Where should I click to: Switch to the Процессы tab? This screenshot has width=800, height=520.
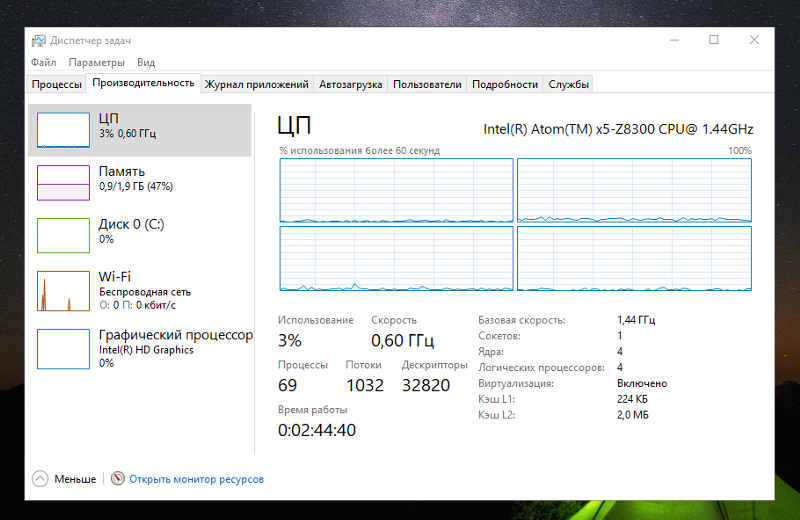pyautogui.click(x=57, y=84)
